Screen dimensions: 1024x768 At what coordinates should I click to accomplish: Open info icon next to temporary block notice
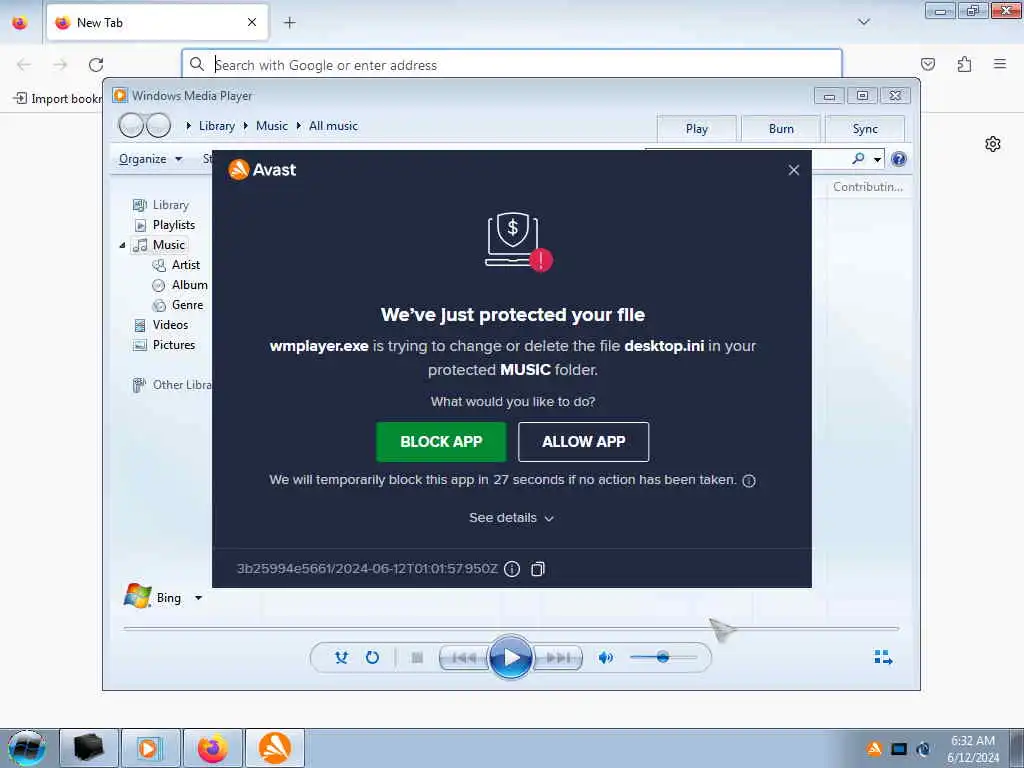(749, 481)
